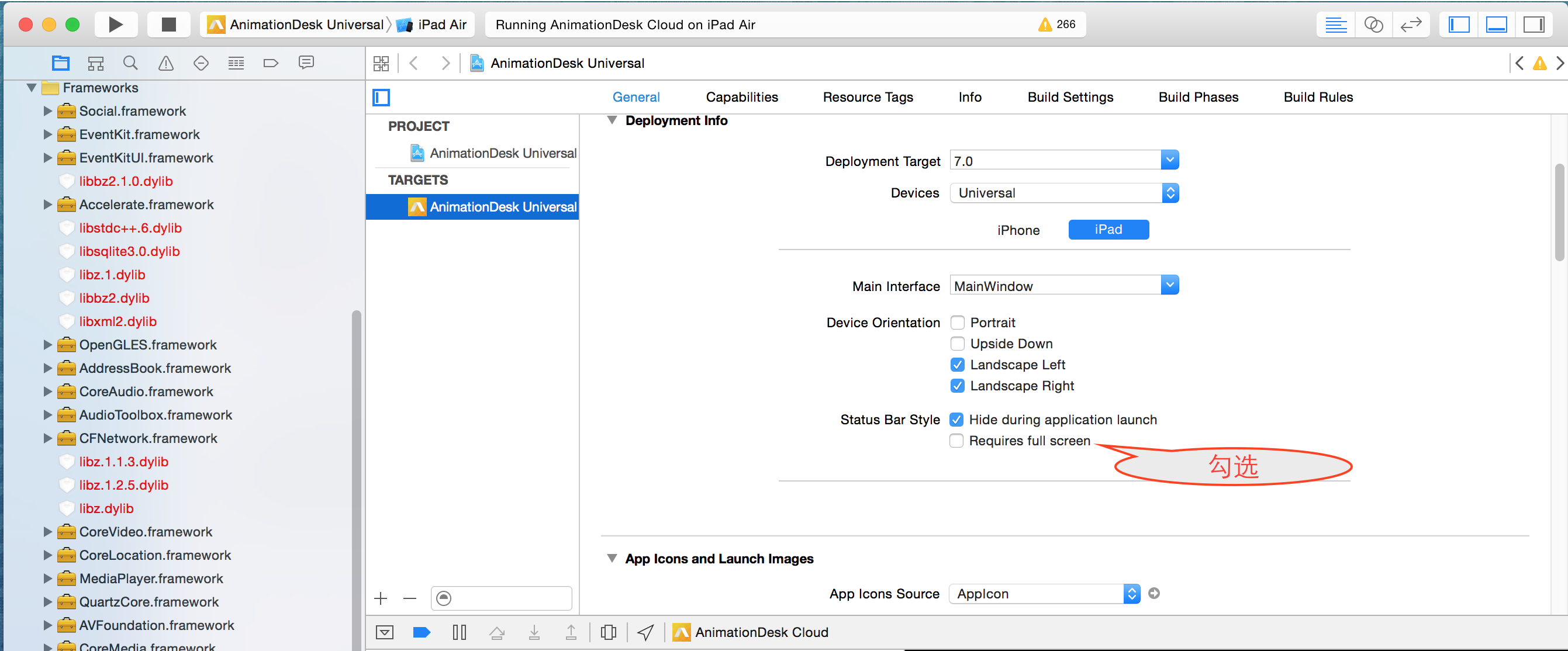Expand OpenGLES.framework
This screenshot has height=651, width=1568.
(x=47, y=345)
